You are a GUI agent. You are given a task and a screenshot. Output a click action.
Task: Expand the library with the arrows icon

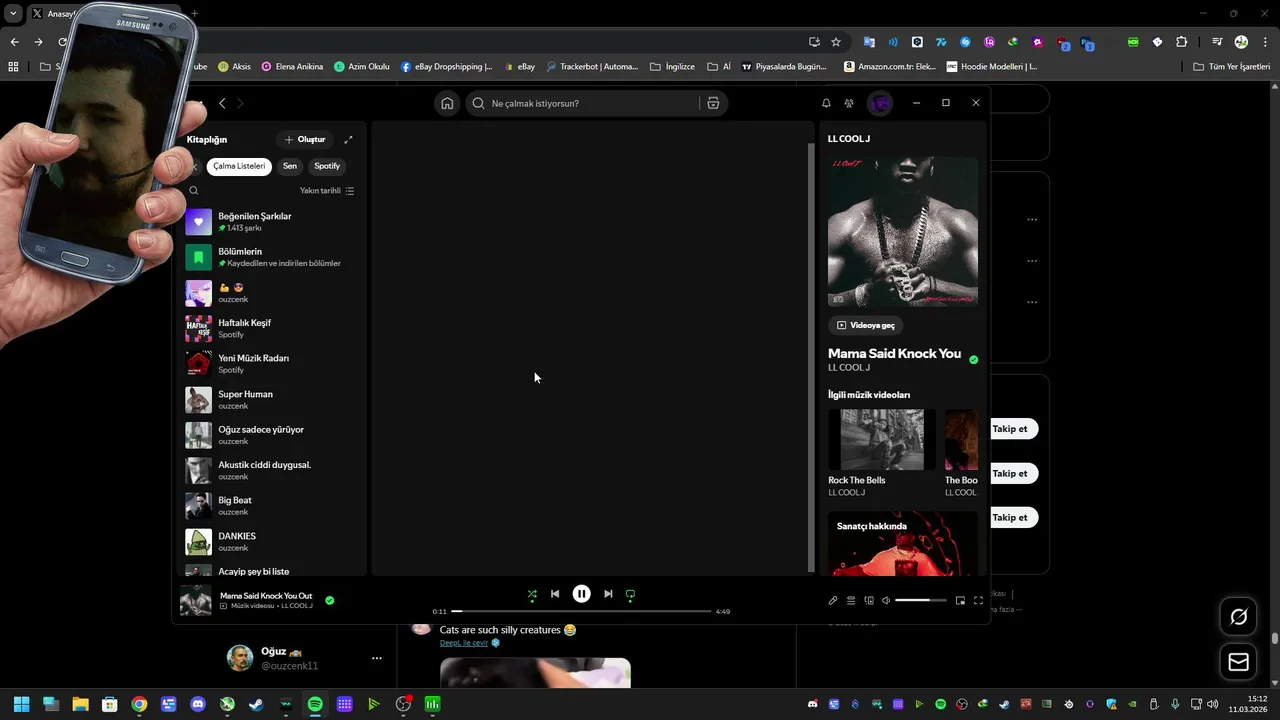click(x=348, y=140)
